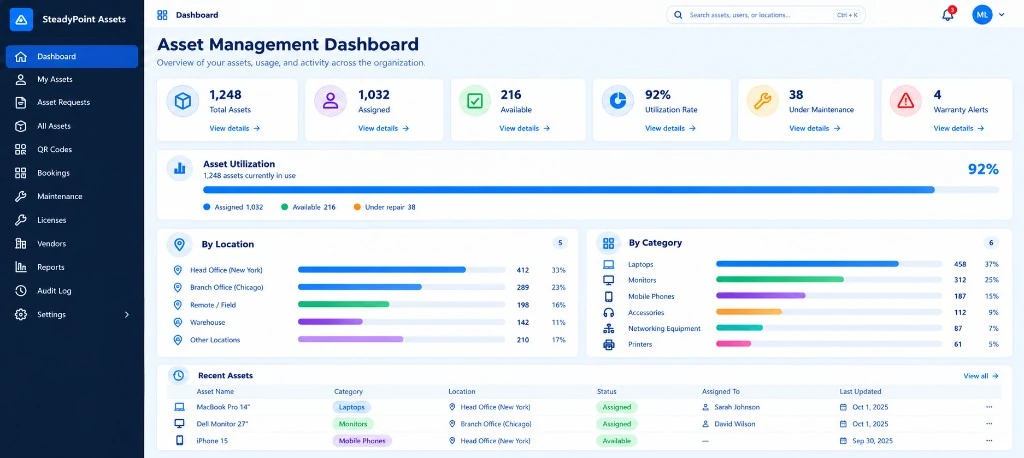1024x458 pixels.
Task: Open the user profile dropdown arrow
Action: [1002, 15]
